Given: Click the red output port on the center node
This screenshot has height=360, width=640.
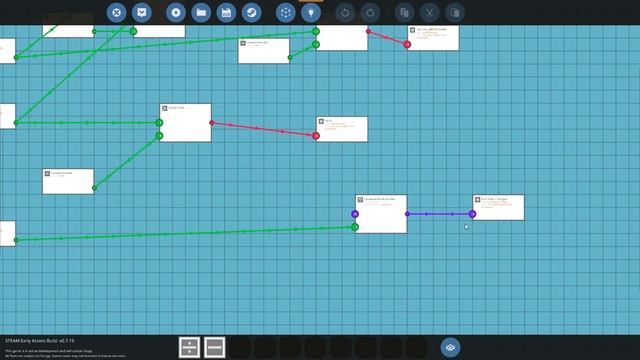Looking at the screenshot, I should pos(211,122).
